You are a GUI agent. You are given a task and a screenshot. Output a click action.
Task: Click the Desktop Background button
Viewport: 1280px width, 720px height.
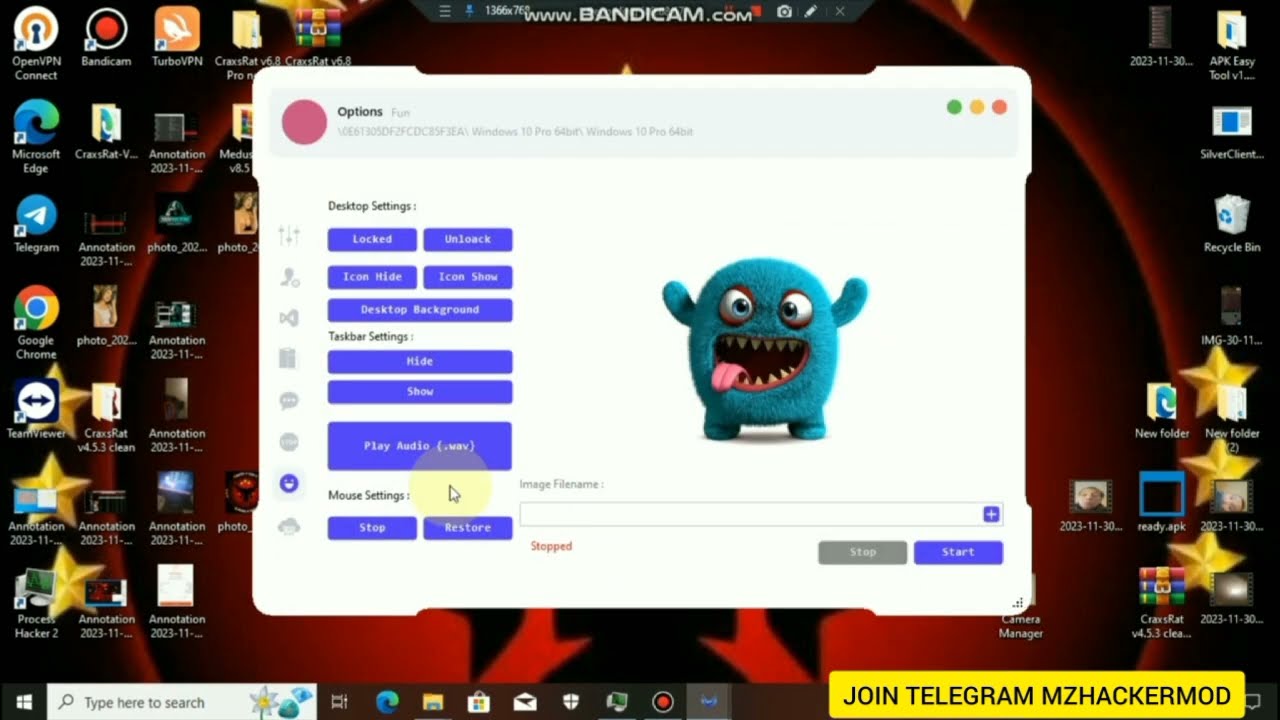click(x=420, y=310)
